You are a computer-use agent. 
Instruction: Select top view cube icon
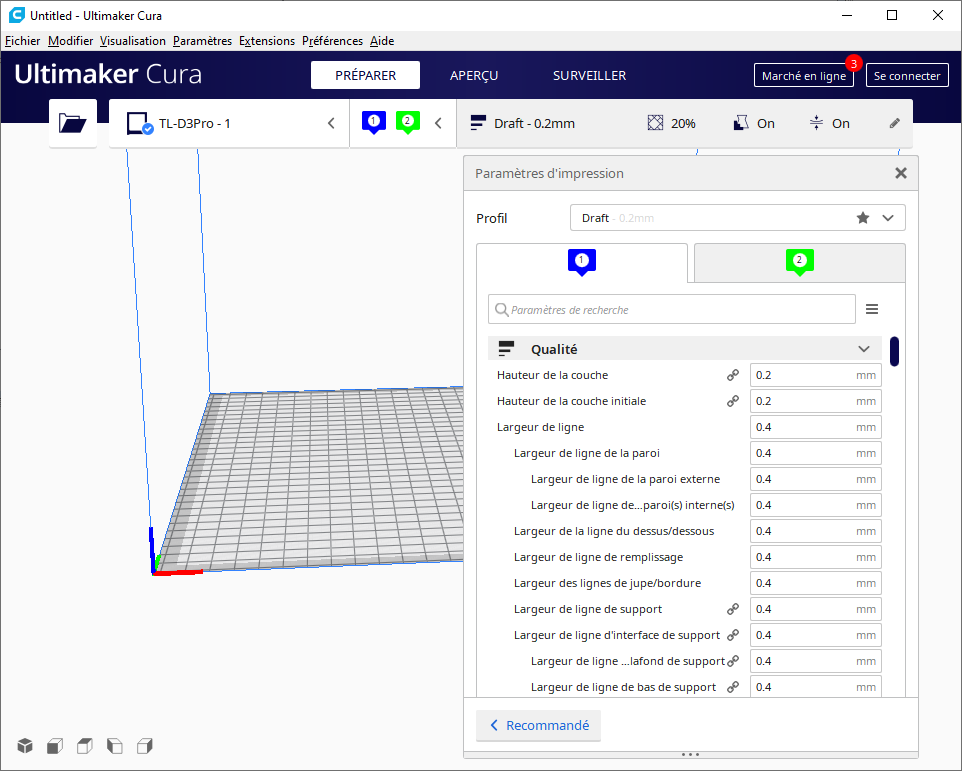pos(85,746)
